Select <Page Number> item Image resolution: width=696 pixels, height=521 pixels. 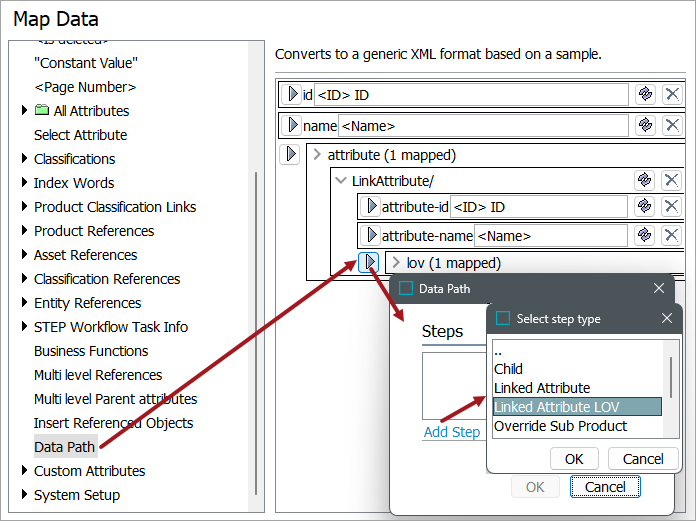(85, 87)
